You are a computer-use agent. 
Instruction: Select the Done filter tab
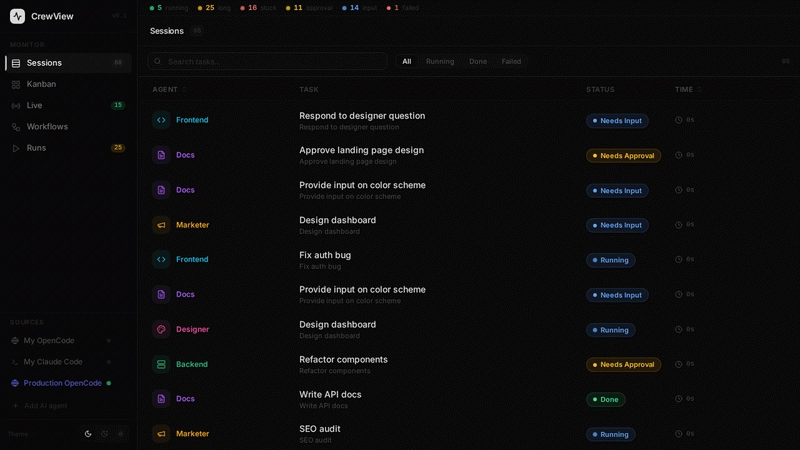pos(478,61)
